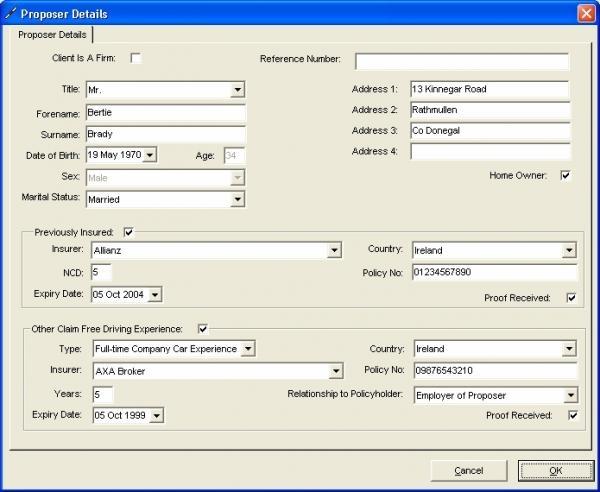Open the 05 Oct 2004 expiry date picker
Screen dimensions: 600x492
[x=154, y=295]
